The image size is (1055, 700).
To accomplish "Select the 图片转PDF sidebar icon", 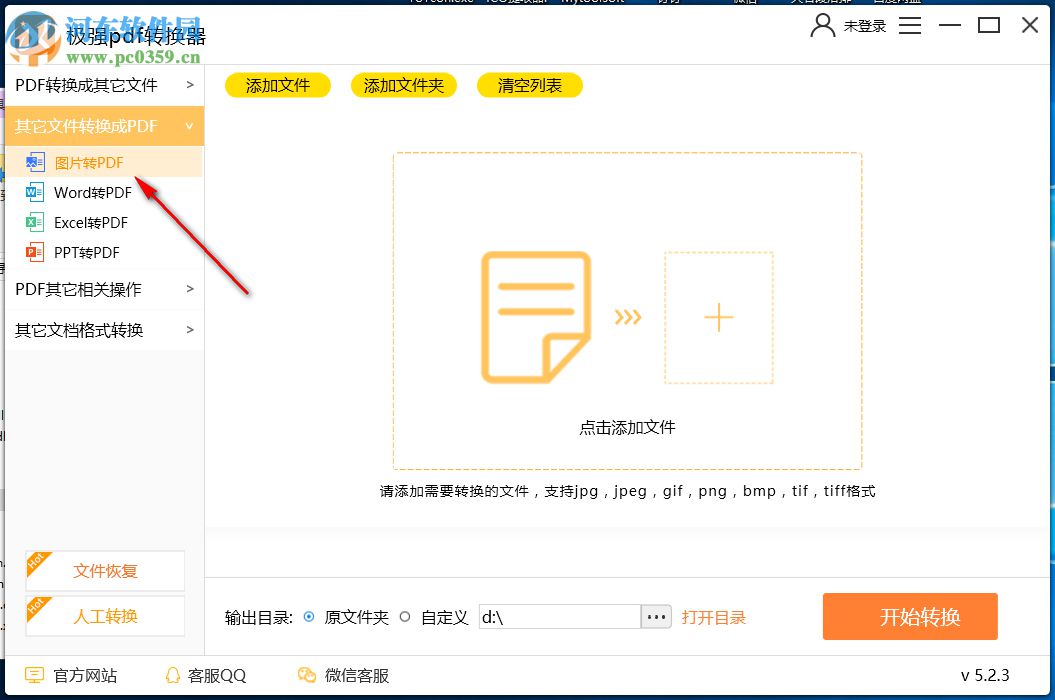I will 35,161.
